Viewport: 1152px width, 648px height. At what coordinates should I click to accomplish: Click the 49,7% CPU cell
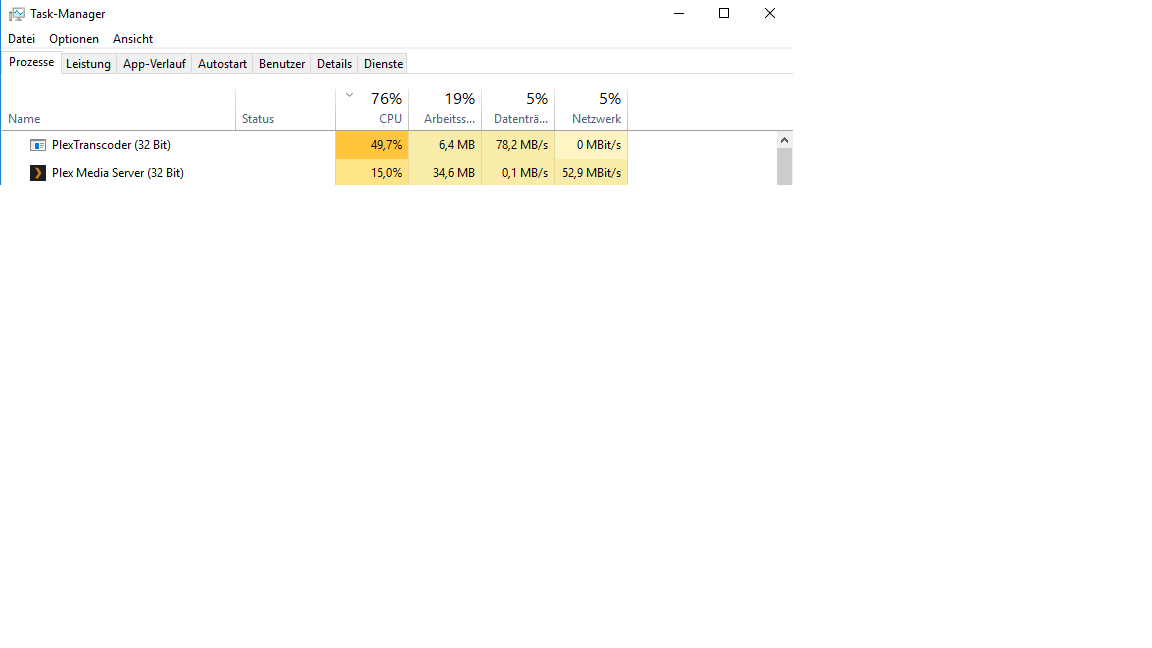point(372,145)
